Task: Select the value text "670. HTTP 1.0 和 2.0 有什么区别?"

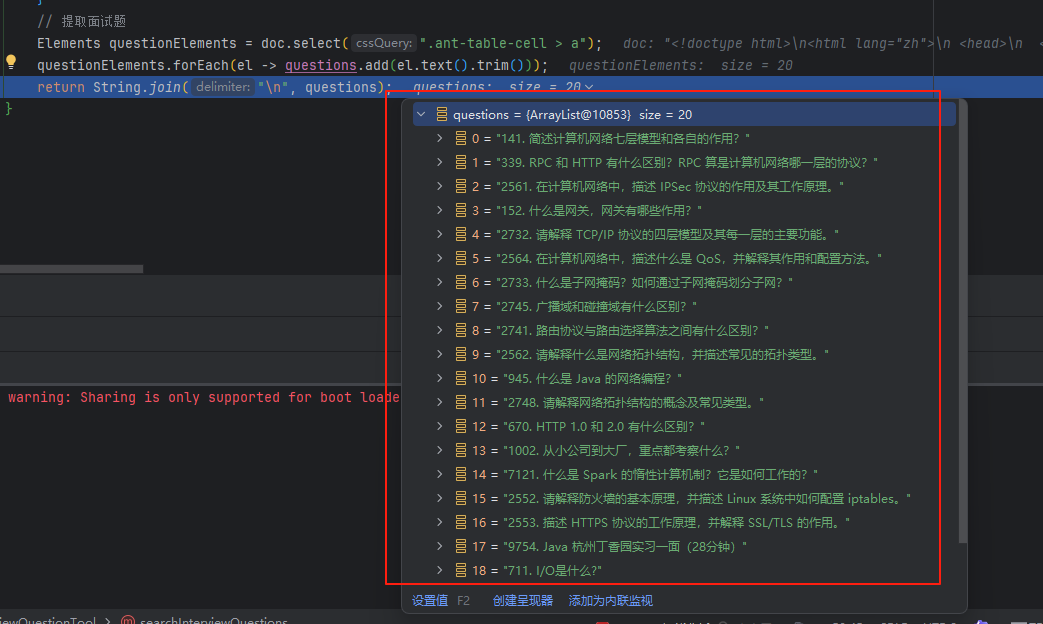Action: tap(603, 426)
